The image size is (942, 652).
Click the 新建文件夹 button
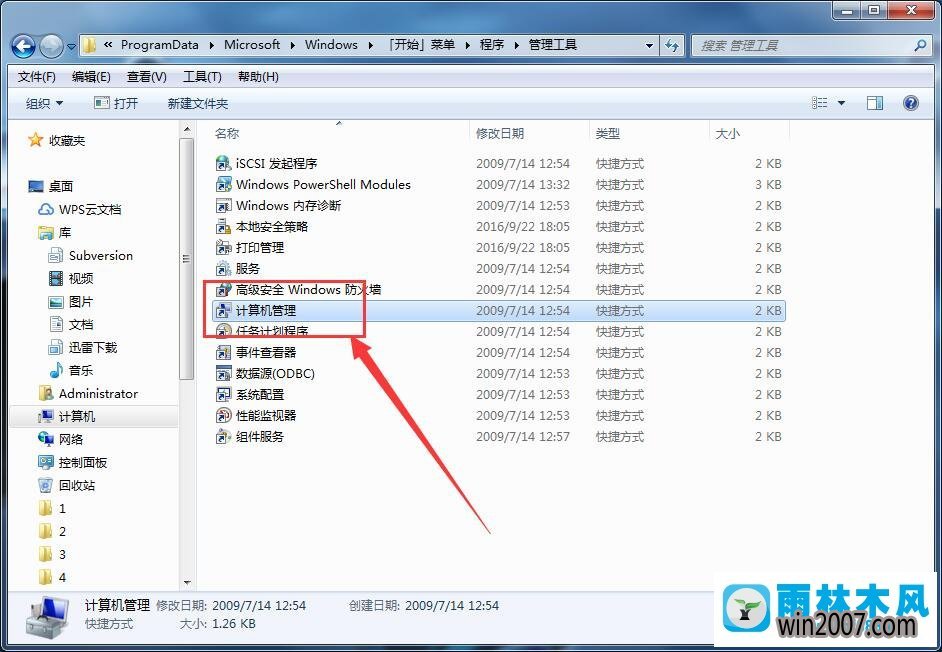click(198, 103)
